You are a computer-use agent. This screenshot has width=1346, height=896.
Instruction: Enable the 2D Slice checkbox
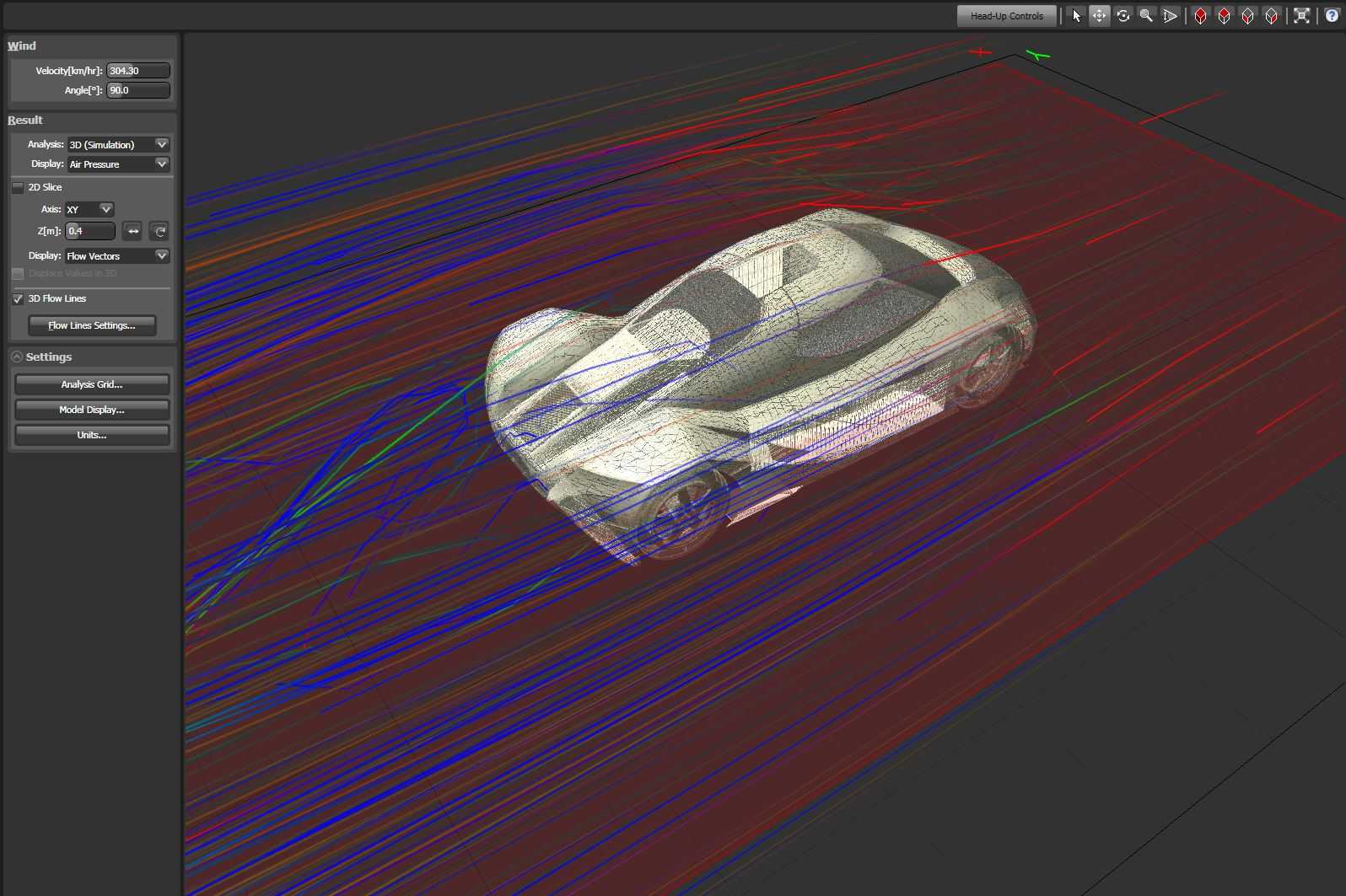18,187
